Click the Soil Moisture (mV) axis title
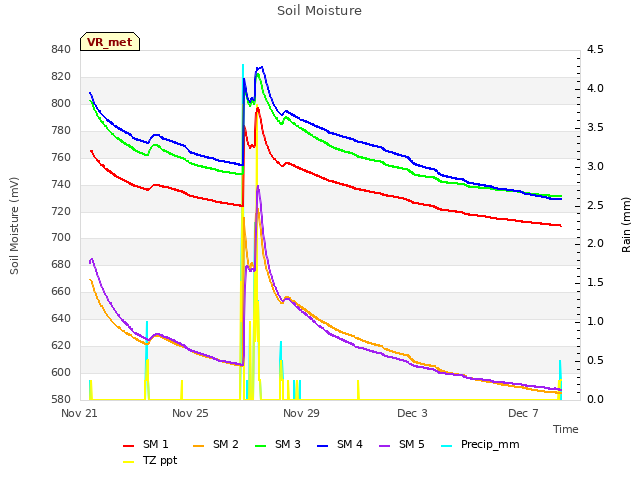Screen dimensions: 640x480 (14, 226)
